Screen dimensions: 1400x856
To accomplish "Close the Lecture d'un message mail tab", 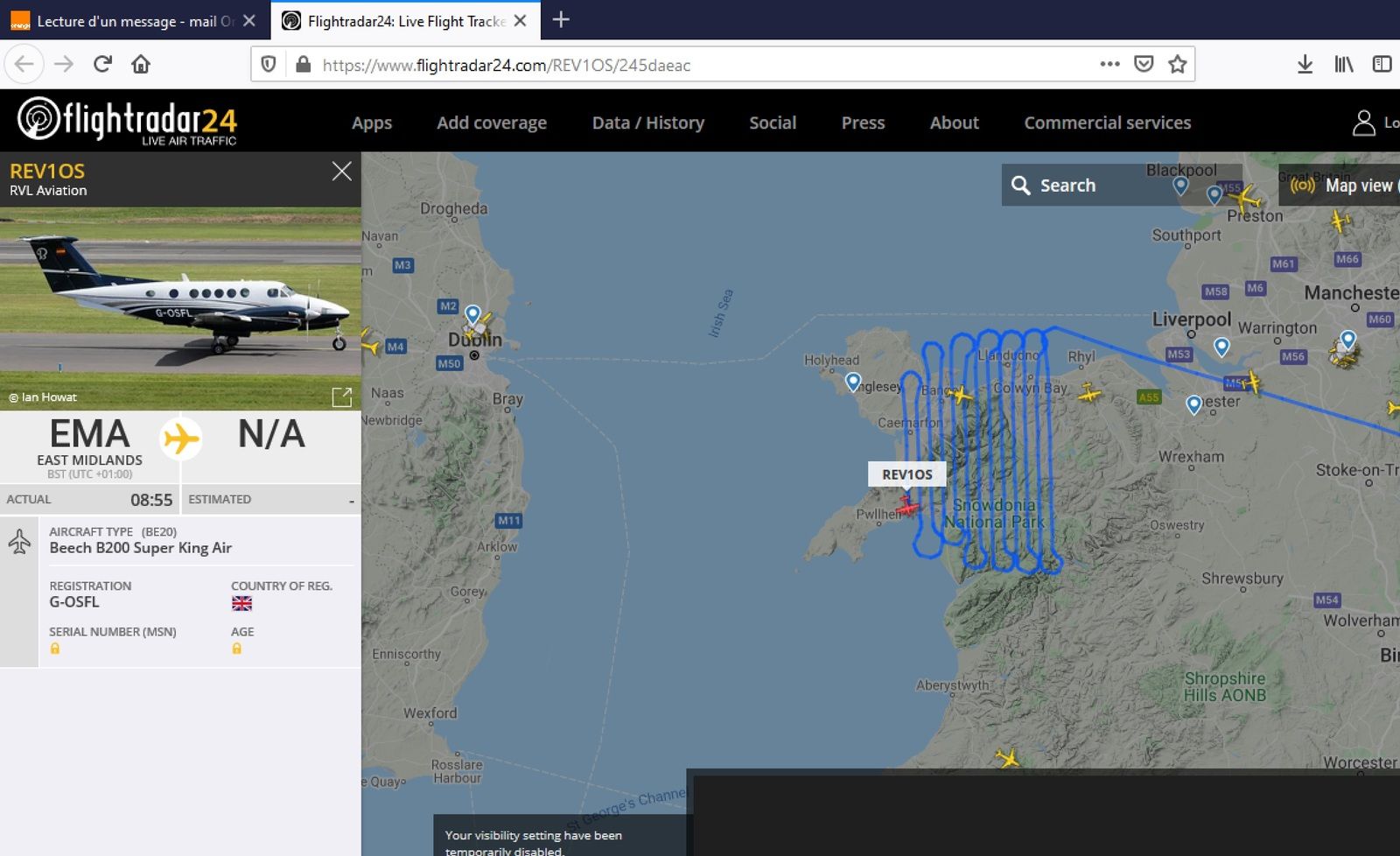I will [x=249, y=21].
